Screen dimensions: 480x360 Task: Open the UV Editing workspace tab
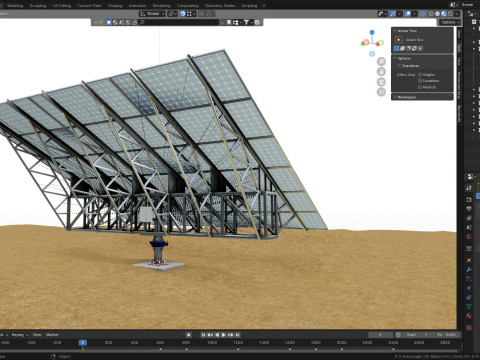[62, 6]
